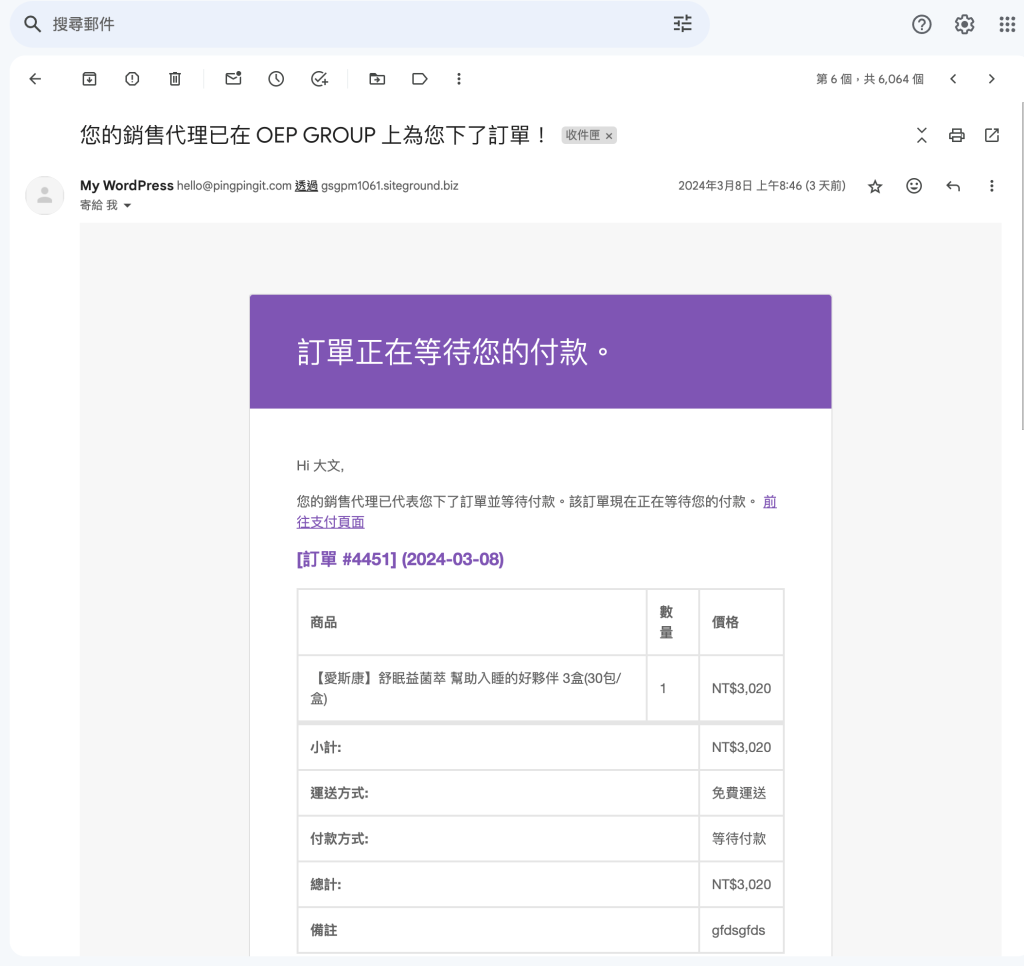Click the 前往支付頁面 payment page link

pos(330,522)
